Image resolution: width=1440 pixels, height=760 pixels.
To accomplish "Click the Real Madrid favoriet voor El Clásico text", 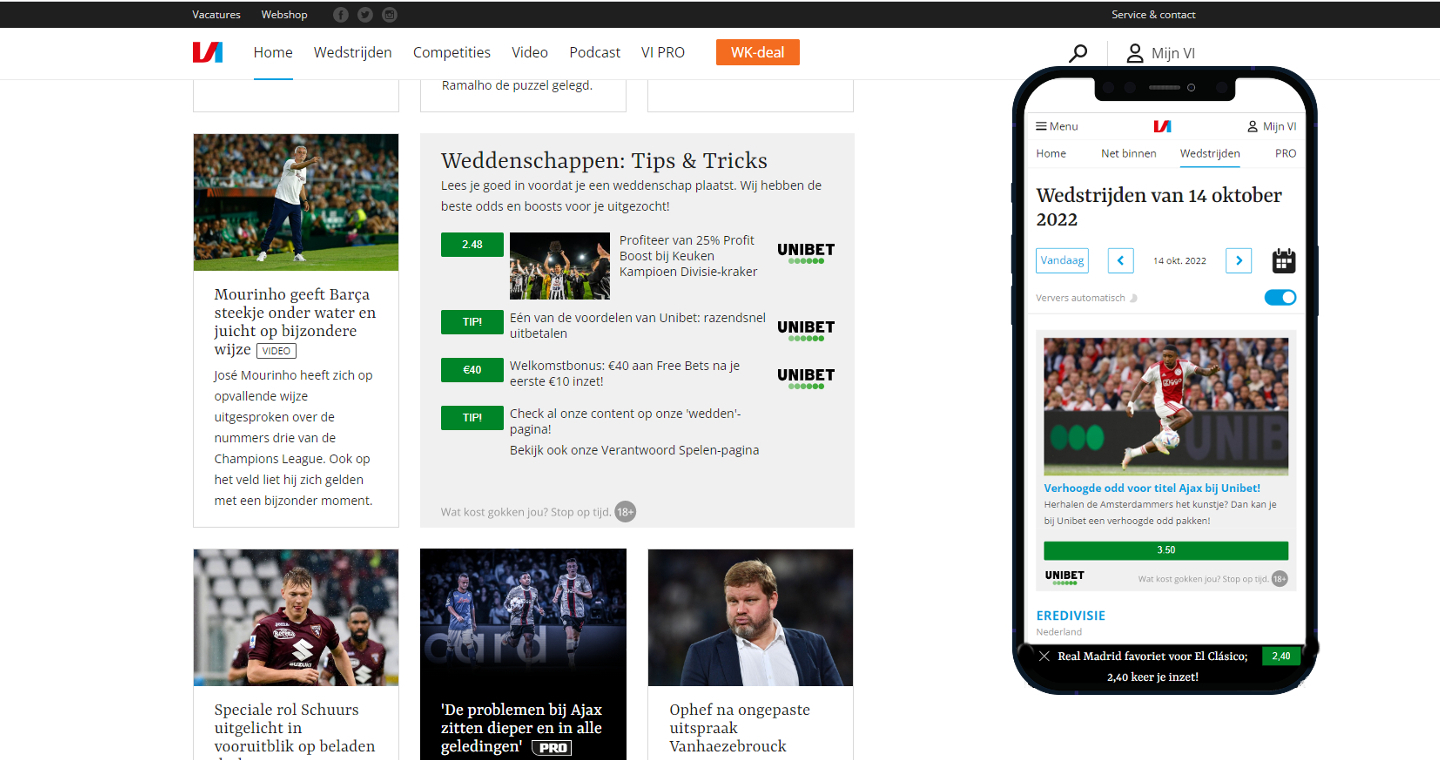I will click(x=1152, y=656).
